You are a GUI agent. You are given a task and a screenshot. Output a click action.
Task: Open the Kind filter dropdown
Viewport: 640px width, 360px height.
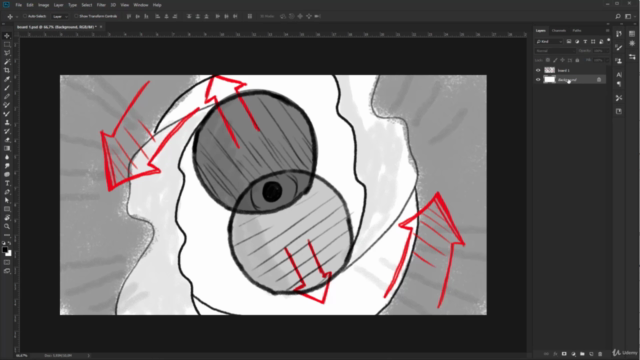549,42
